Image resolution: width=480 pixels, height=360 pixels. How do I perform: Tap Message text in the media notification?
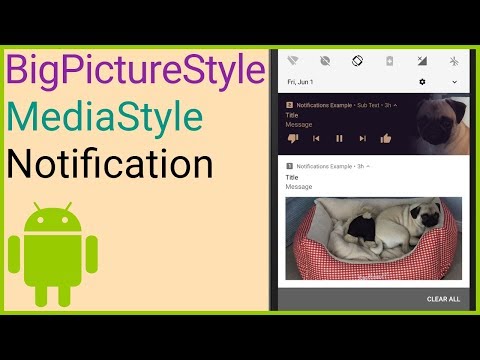(x=299, y=125)
